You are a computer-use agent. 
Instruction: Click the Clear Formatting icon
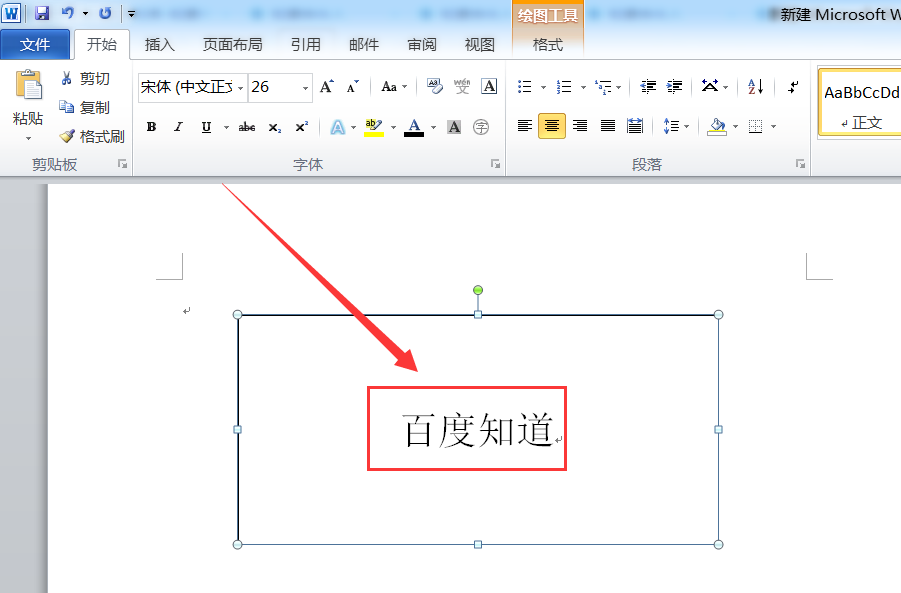pos(435,87)
